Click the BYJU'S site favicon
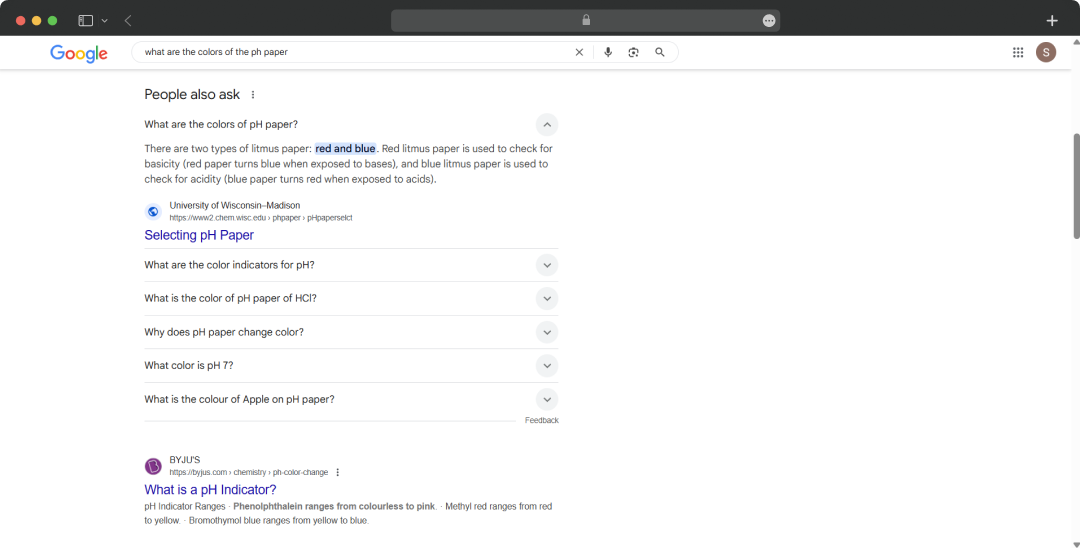The image size is (1080, 548). tap(153, 466)
